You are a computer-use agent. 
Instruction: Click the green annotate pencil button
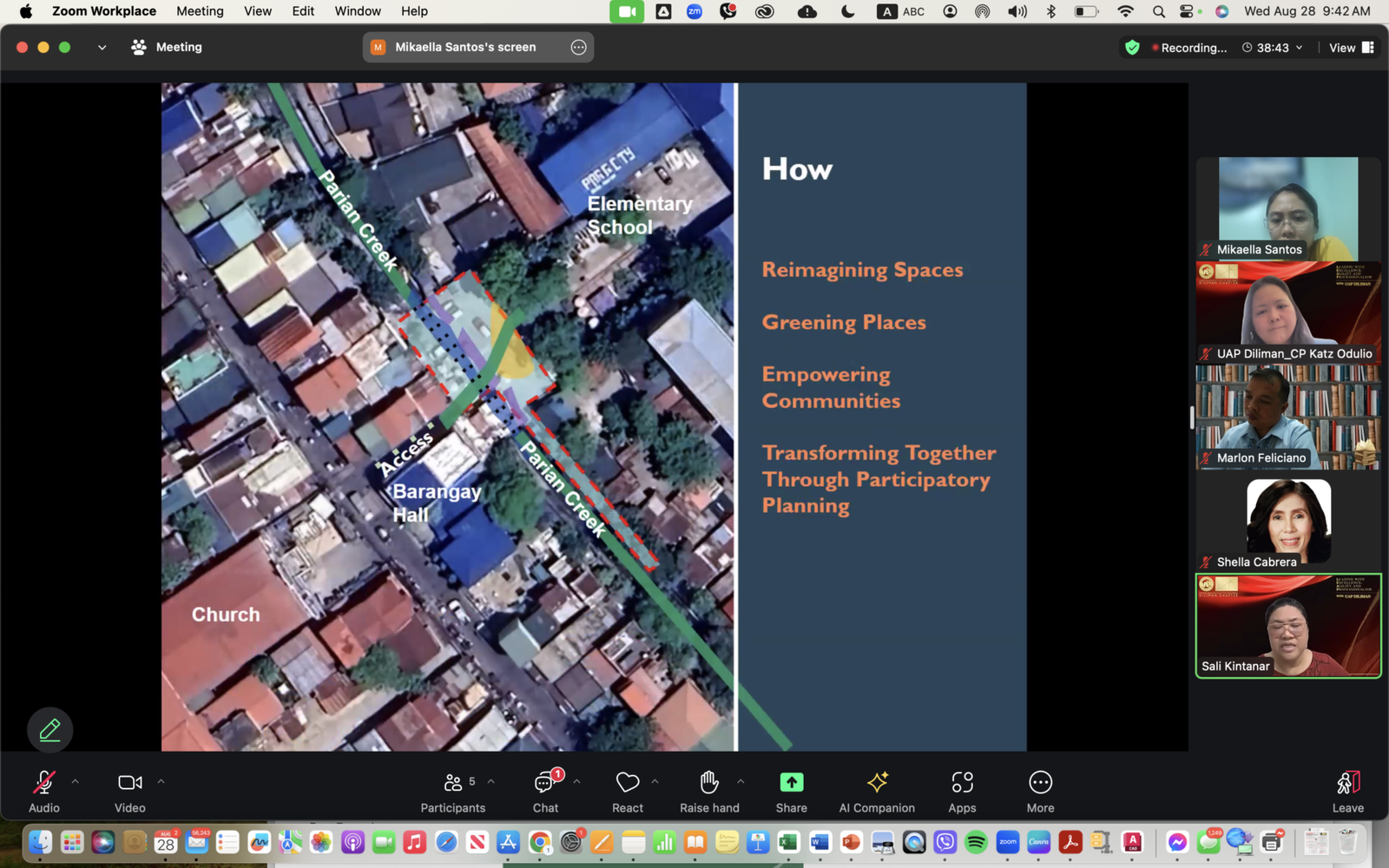[49, 730]
